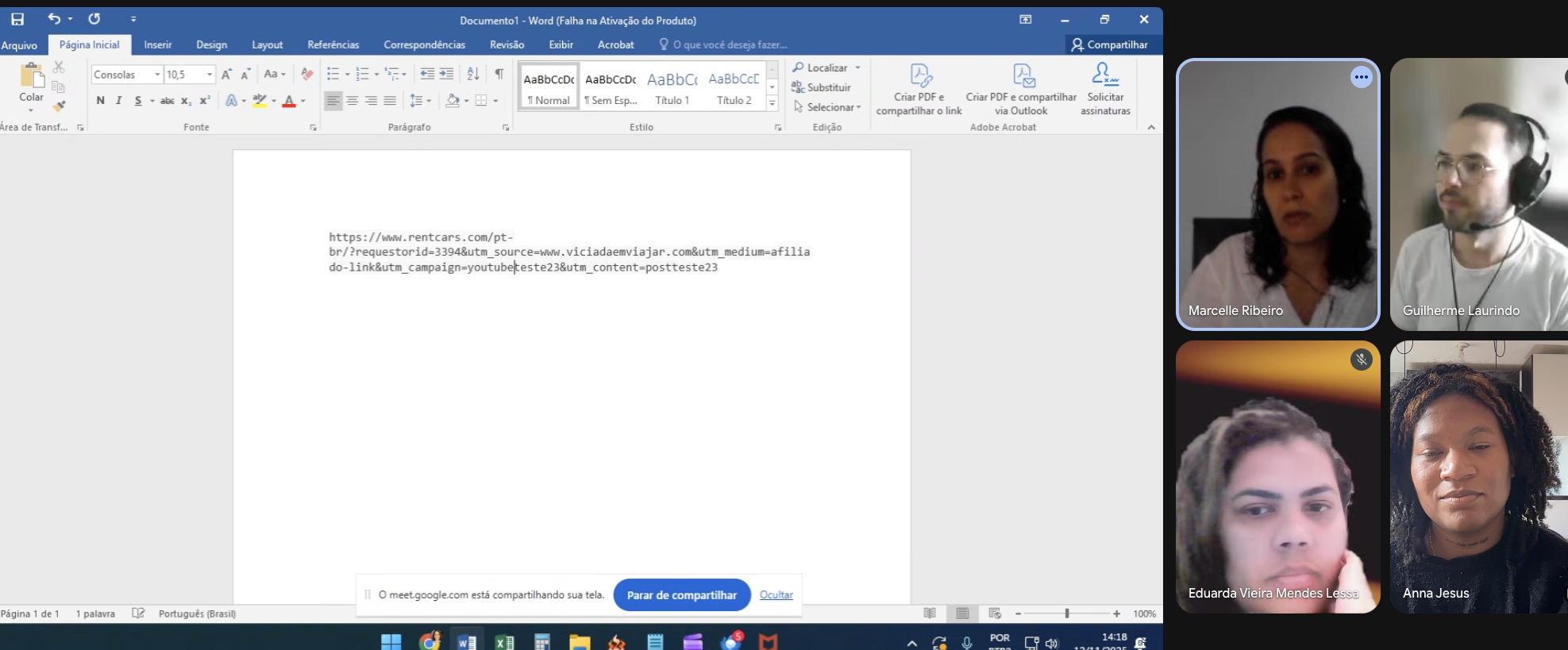Click the Parar de compartilhar button
1568x650 pixels.
681,594
